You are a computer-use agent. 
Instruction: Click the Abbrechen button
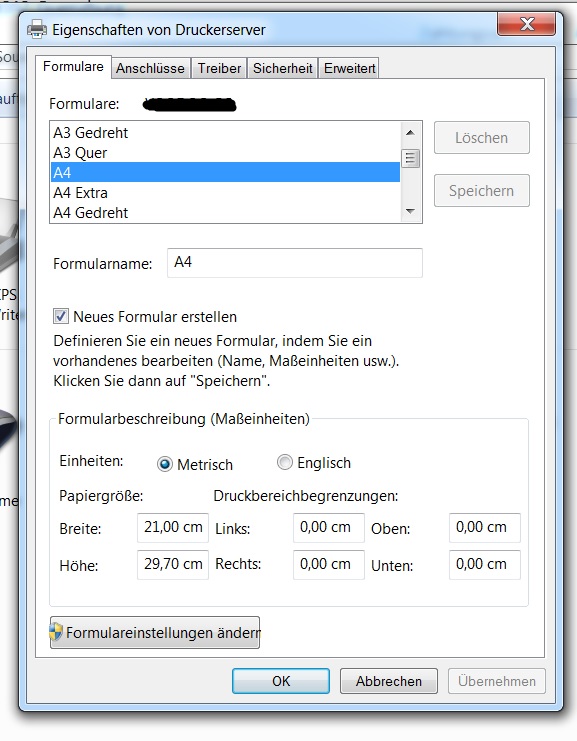pos(388,681)
